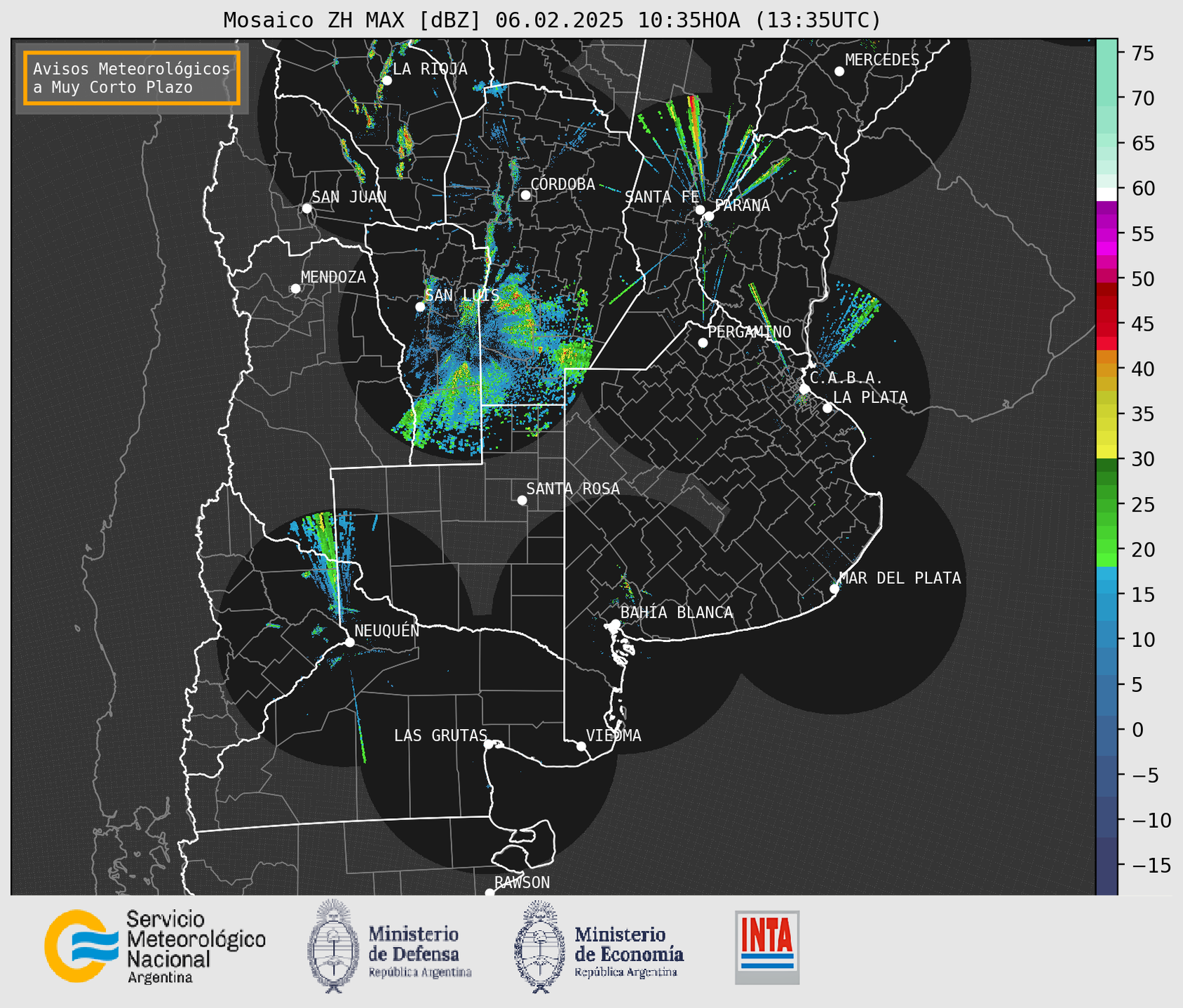This screenshot has width=1183, height=1008.
Task: Click the PERGAMINO label text
Action: point(750,332)
